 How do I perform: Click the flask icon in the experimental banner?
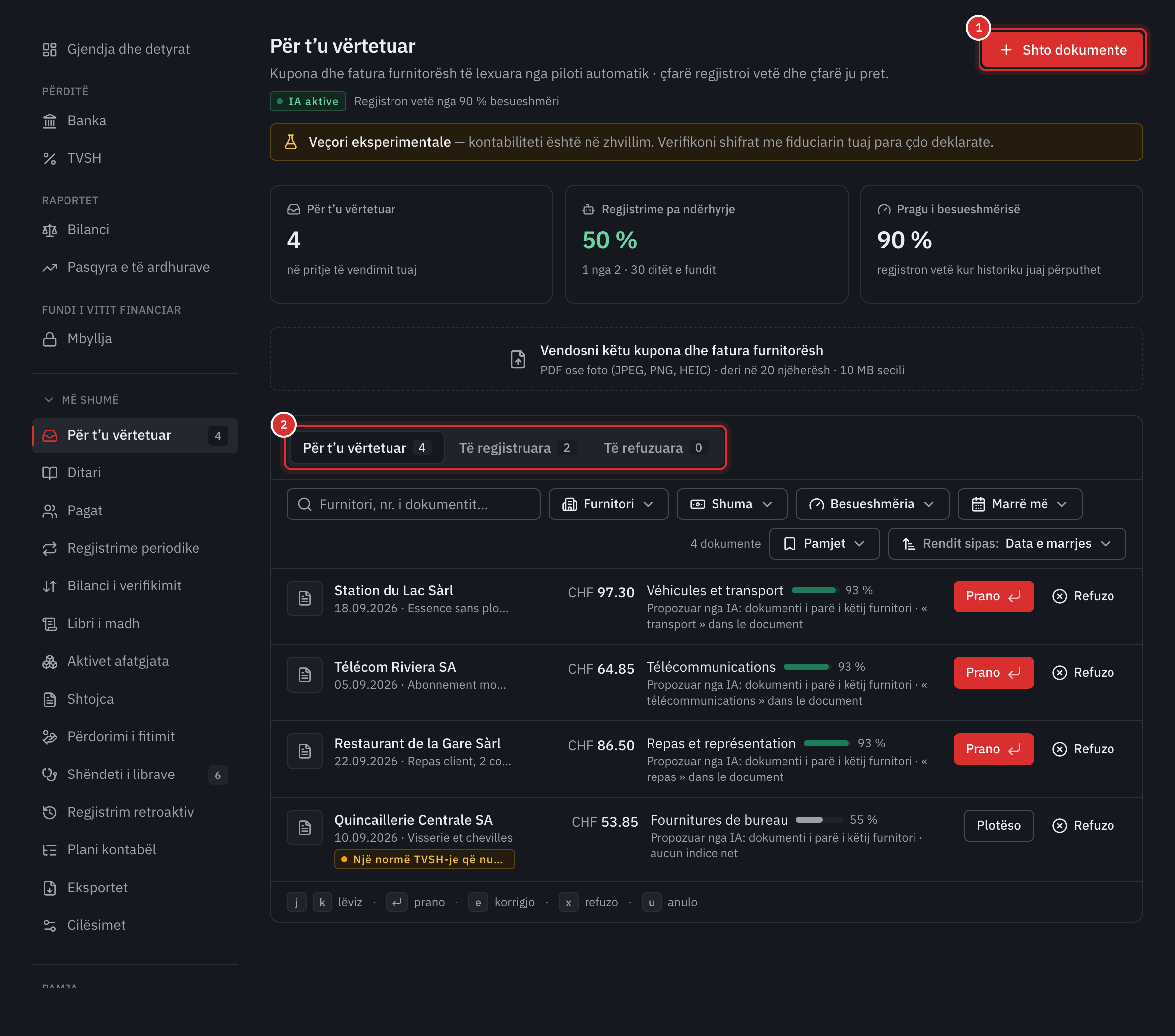pyautogui.click(x=291, y=142)
